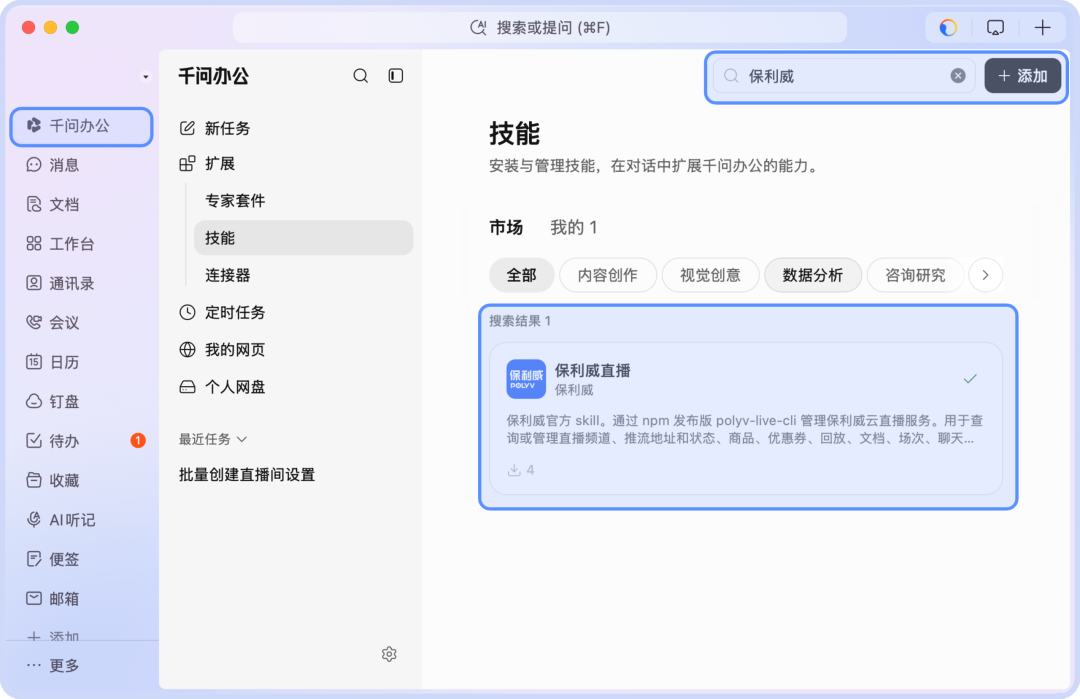Collapse the panel with the sidebar toggle icon
Viewport: 1080px width, 699px height.
click(x=395, y=76)
